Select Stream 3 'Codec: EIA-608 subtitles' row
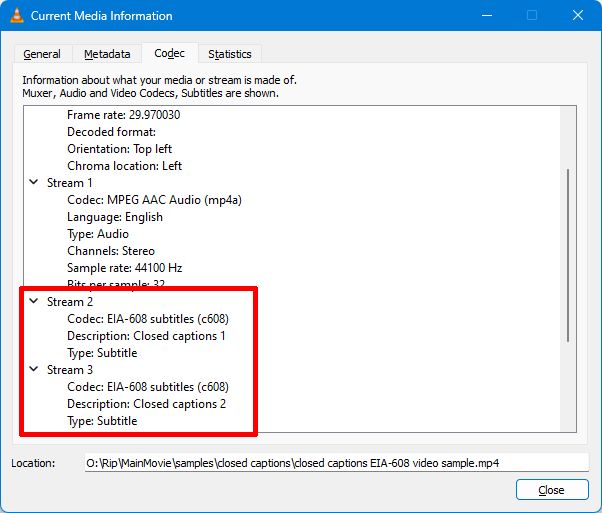602x513 pixels. tap(148, 387)
